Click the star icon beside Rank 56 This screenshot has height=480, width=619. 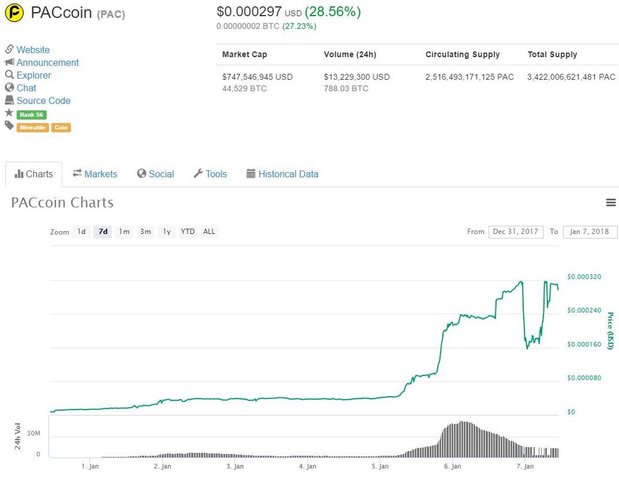9,113
